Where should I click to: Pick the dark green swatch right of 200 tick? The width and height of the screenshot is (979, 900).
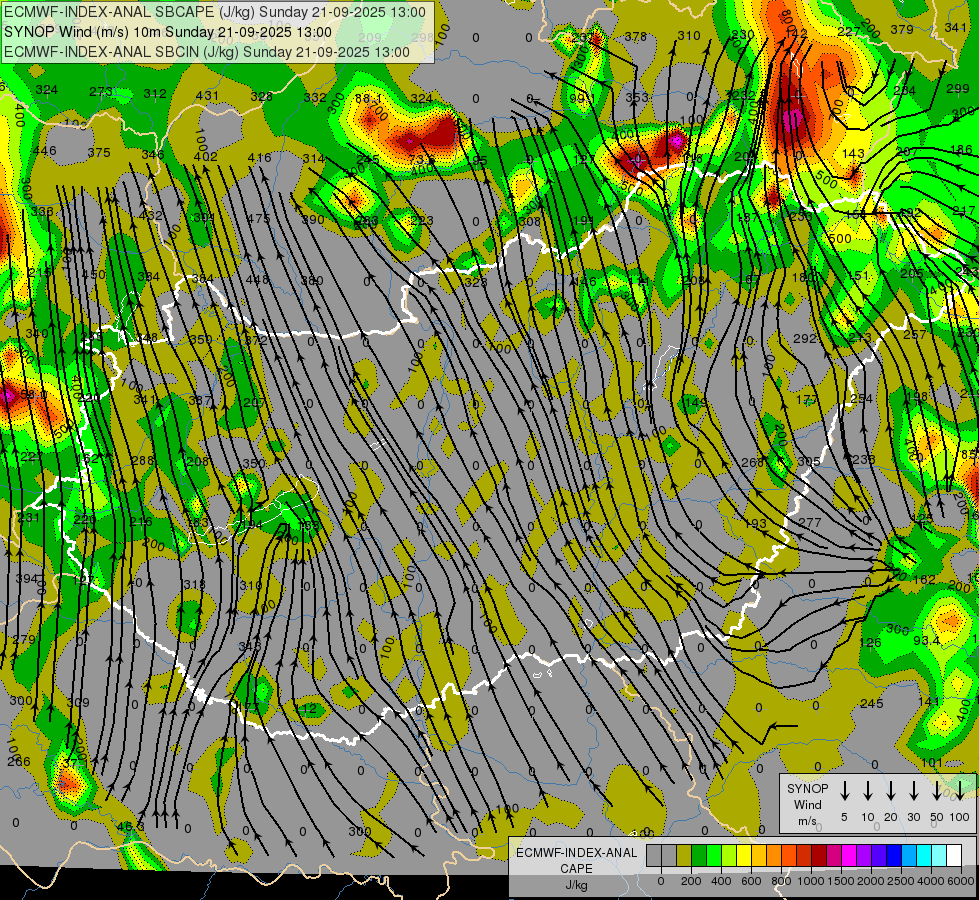pos(699,856)
